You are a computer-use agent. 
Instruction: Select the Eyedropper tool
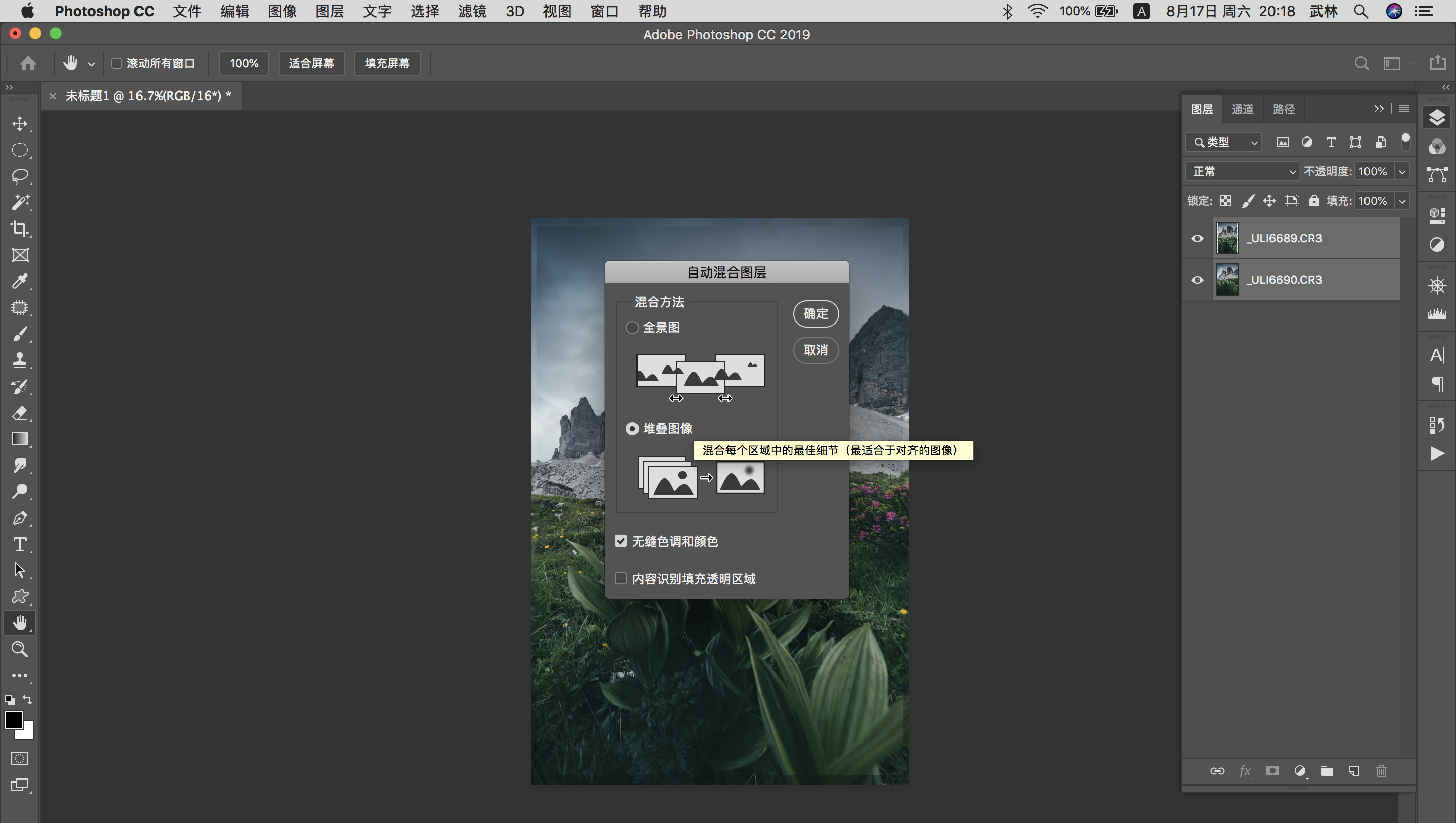coord(20,281)
